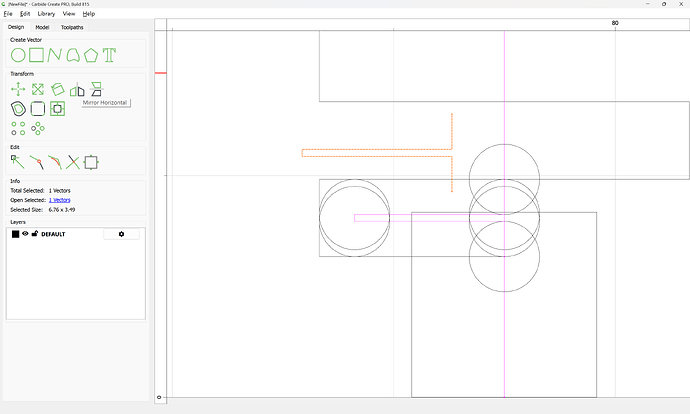Image resolution: width=690 pixels, height=414 pixels.
Task: Open the Offset Vectors tool
Action: (18, 109)
